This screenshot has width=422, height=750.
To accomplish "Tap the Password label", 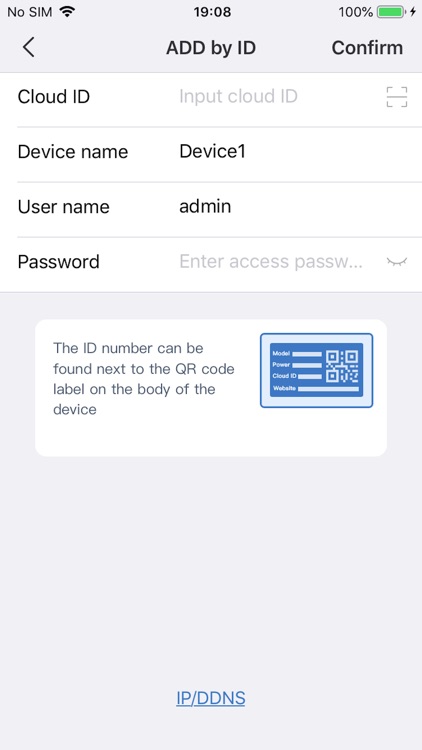I will point(58,262).
